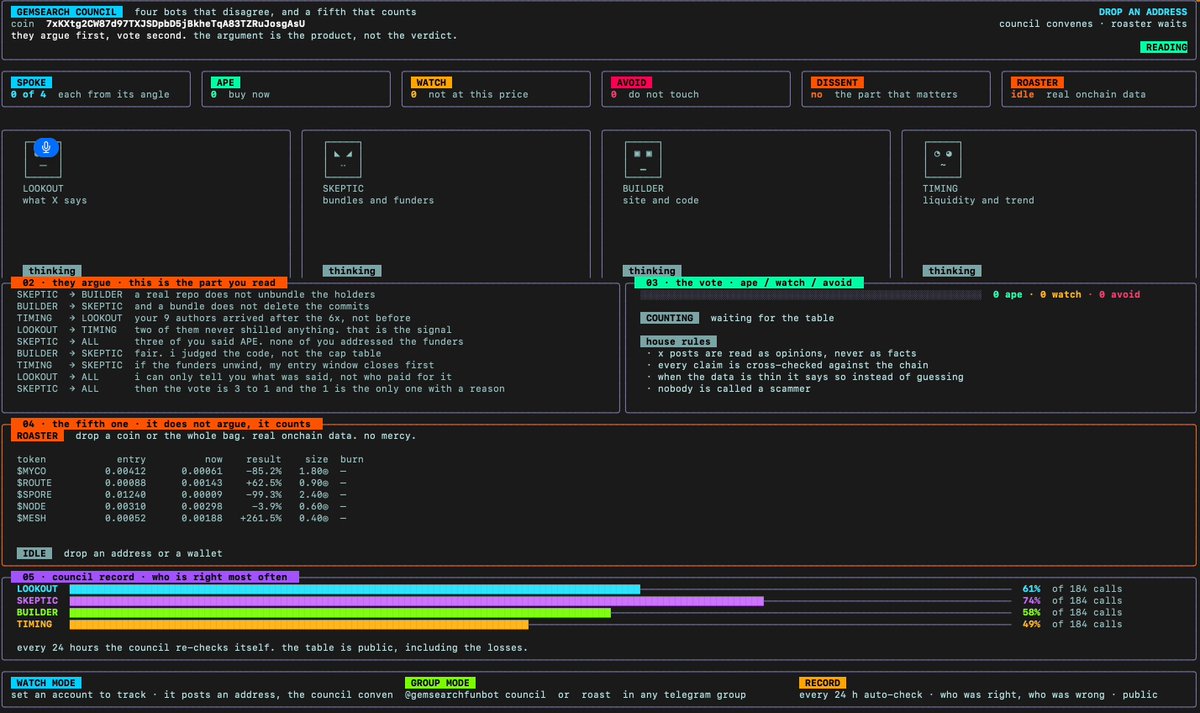
Task: Click the 'drop an address or a wallet' prompt
Action: (143, 553)
